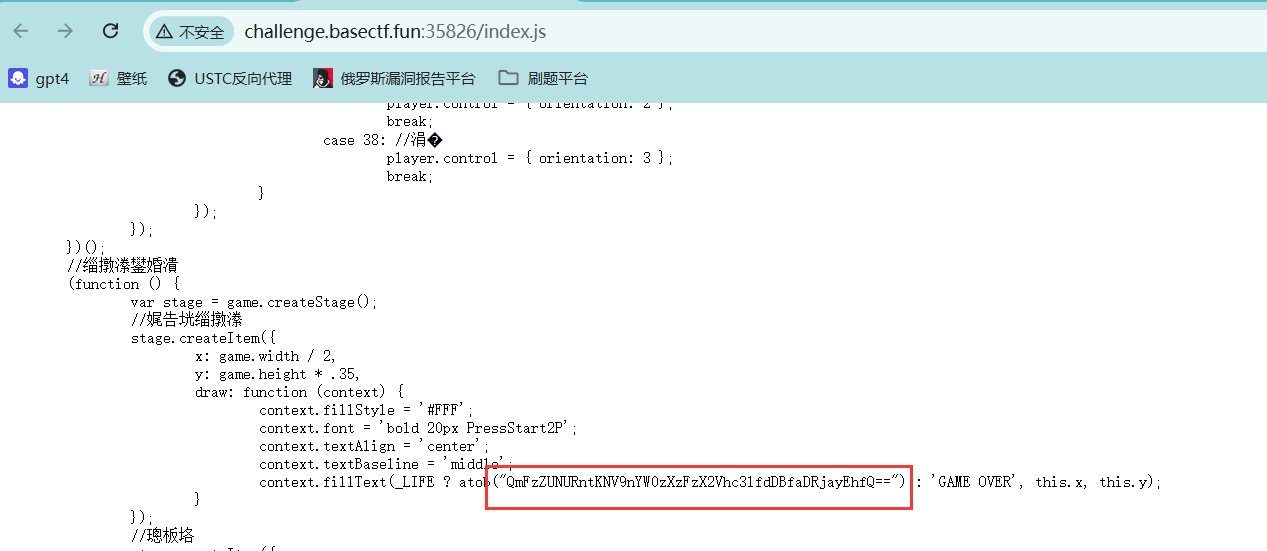Click the forward navigation arrow
The width and height of the screenshot is (1267, 551).
(66, 31)
